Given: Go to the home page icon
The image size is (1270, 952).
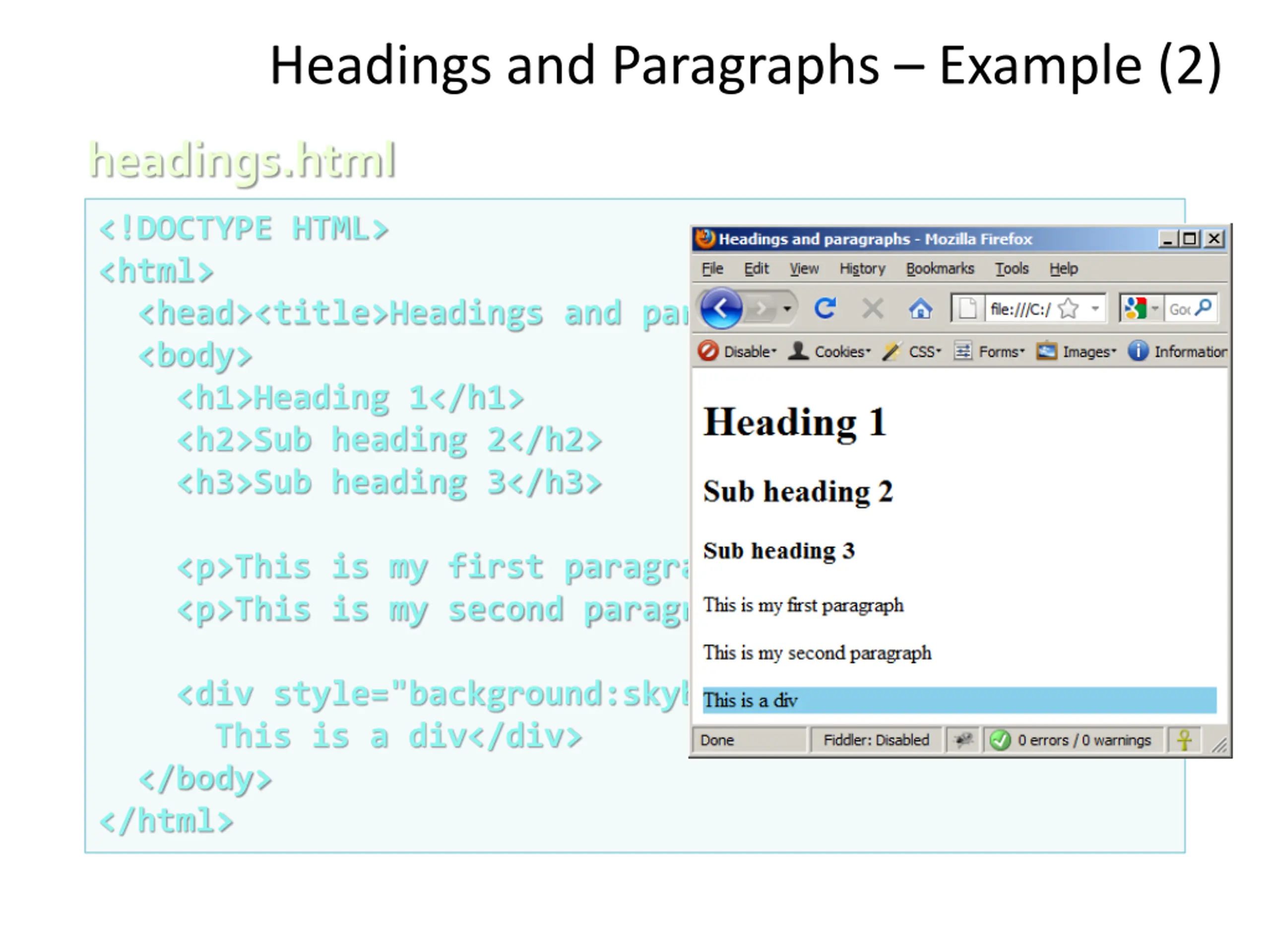Looking at the screenshot, I should coord(920,309).
